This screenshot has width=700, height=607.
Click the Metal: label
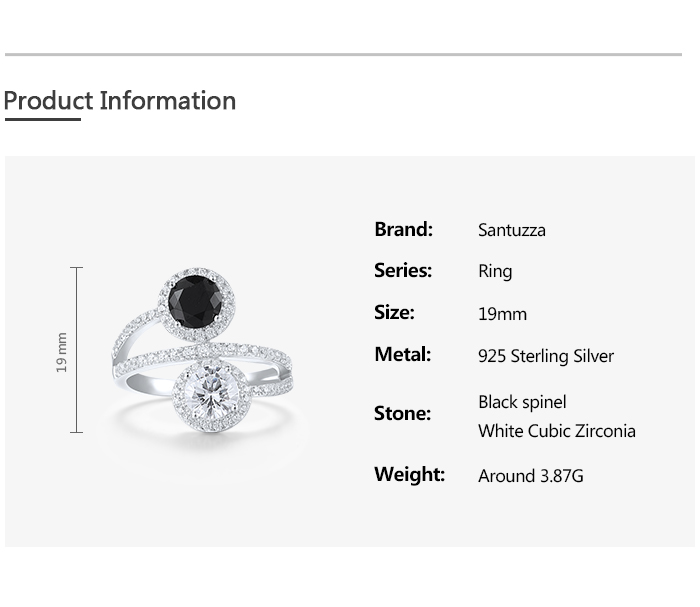click(403, 354)
